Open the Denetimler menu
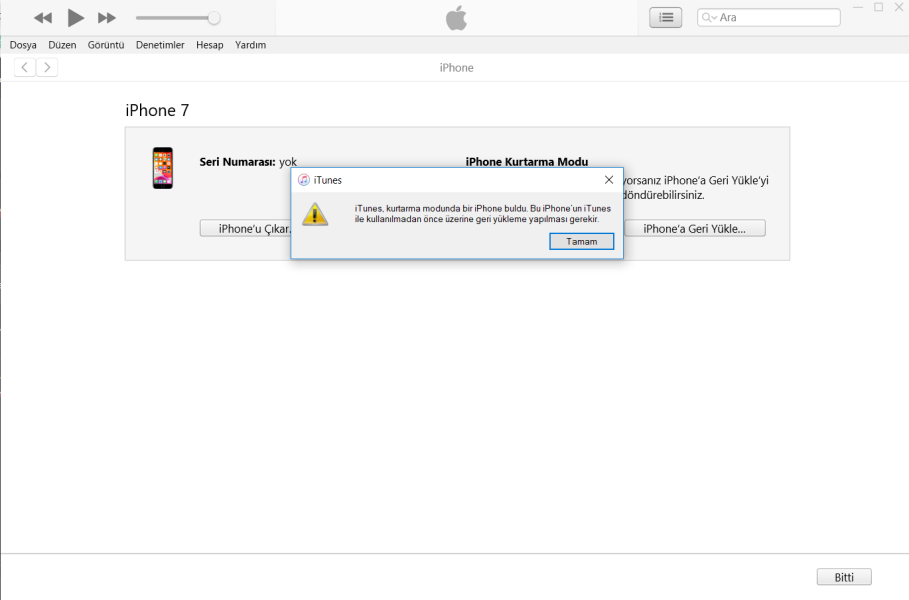This screenshot has height=600, width=909. 160,45
